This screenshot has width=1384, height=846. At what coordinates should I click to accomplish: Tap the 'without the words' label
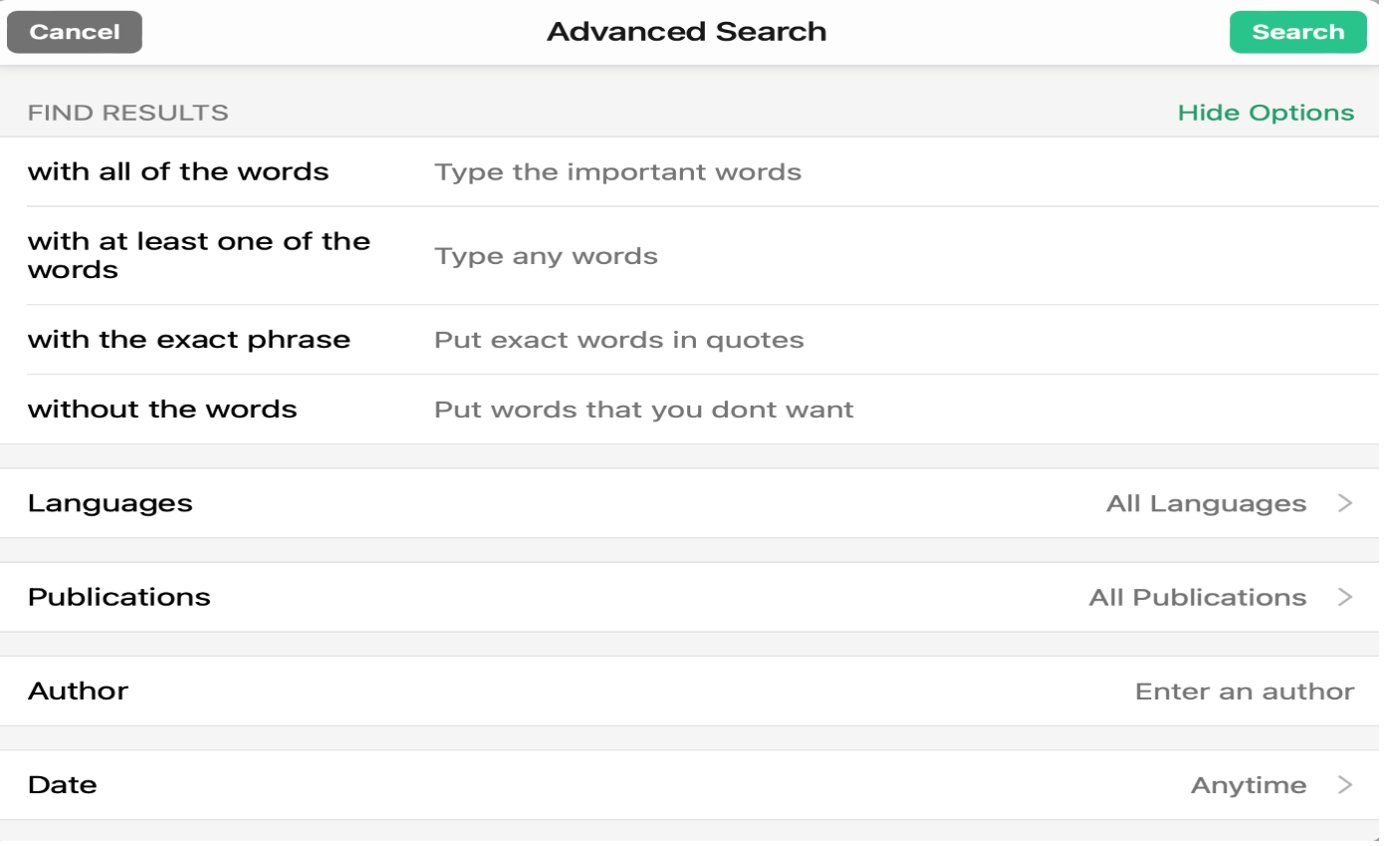162,410
